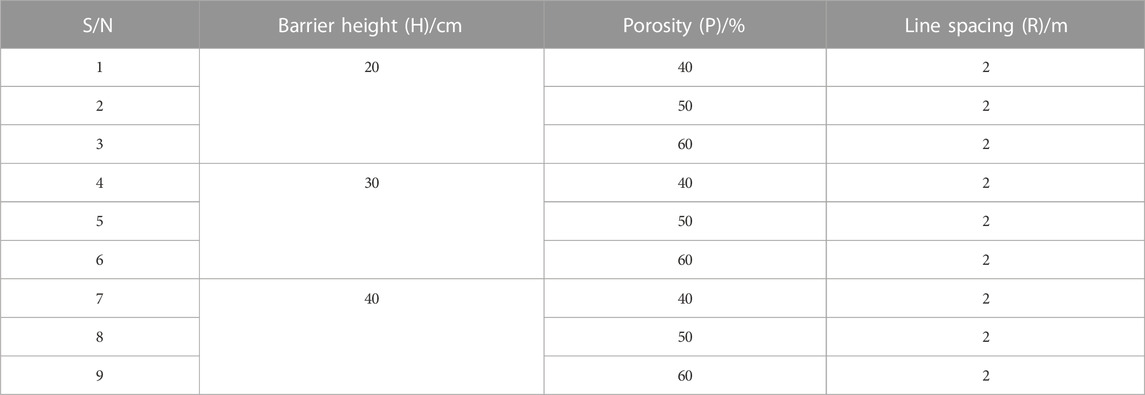Click the barrier height cell showing 30
The height and width of the screenshot is (395, 1145).
coord(372,221)
